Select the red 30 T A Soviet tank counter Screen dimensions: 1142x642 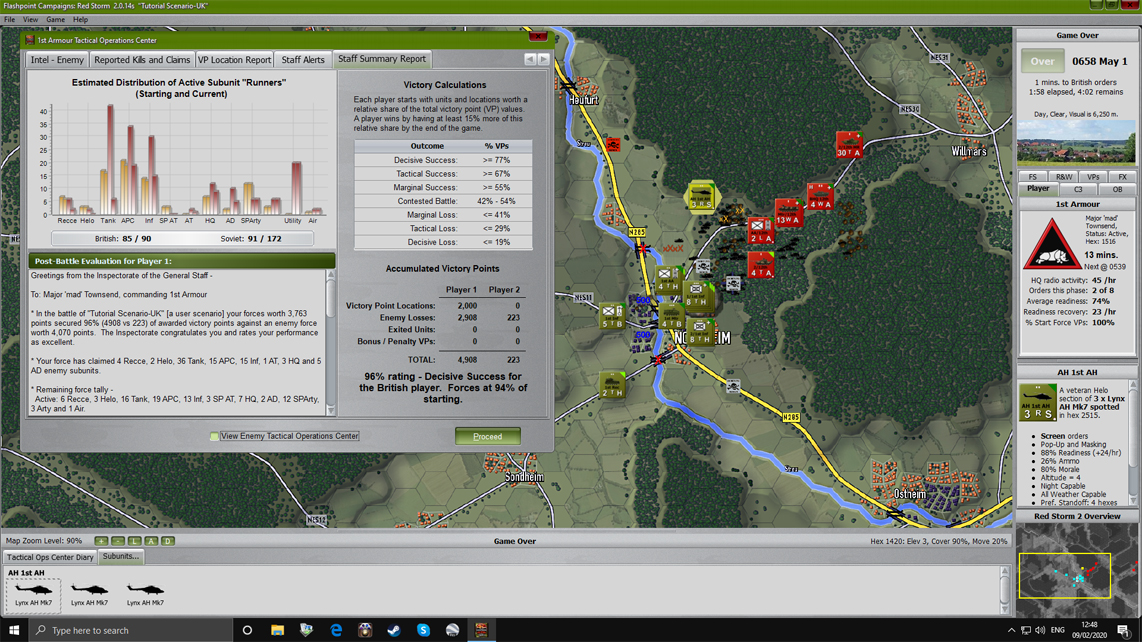pos(848,144)
